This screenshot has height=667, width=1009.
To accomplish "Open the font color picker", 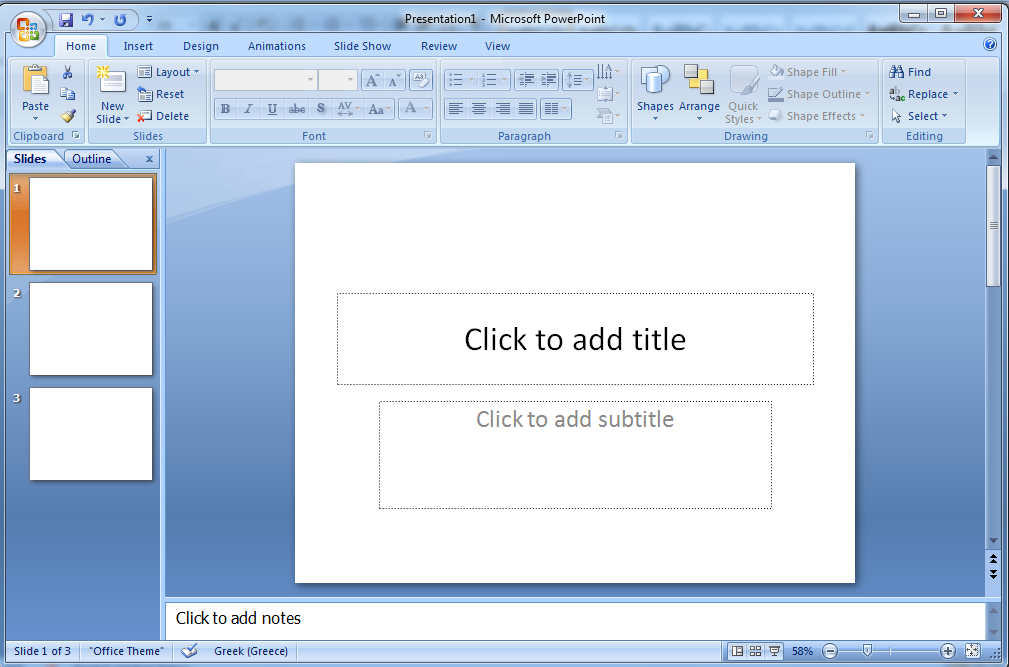I will pyautogui.click(x=415, y=109).
